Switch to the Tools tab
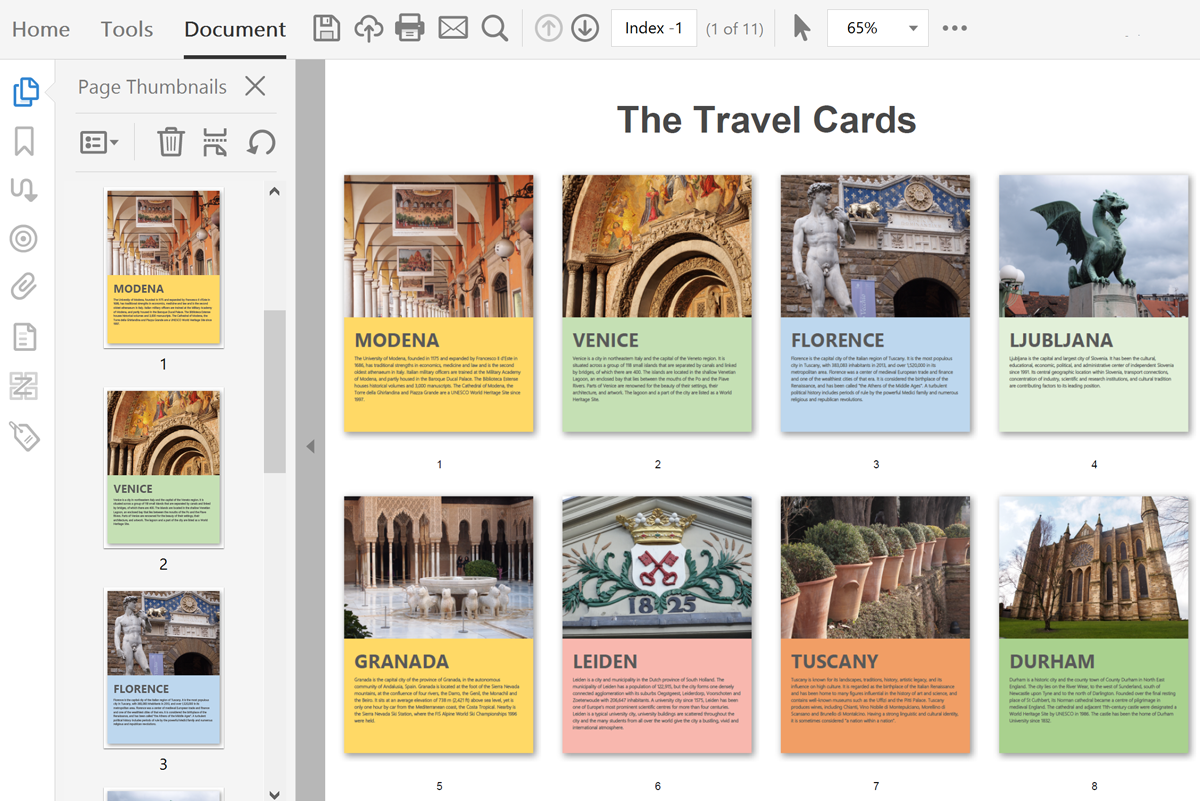The image size is (1200, 801). (126, 29)
